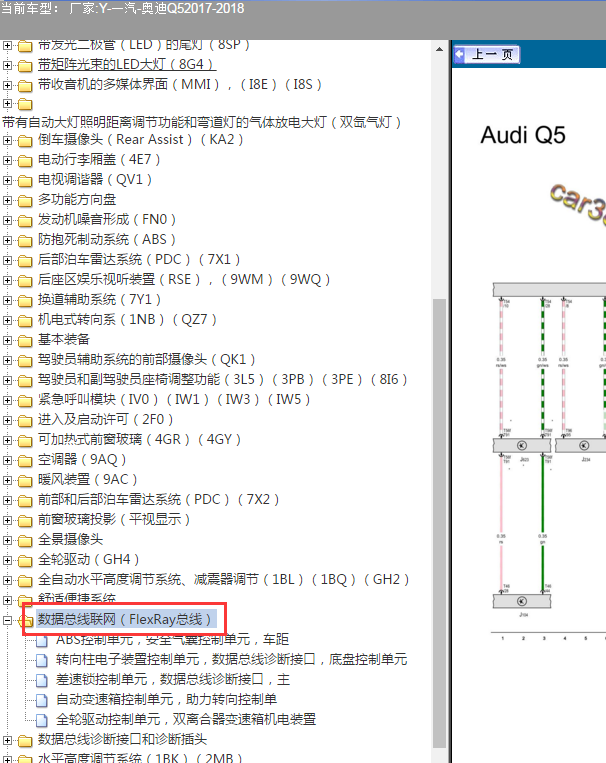
Task: Click the folder icon of 多功能方向盘
Action: click(25, 200)
